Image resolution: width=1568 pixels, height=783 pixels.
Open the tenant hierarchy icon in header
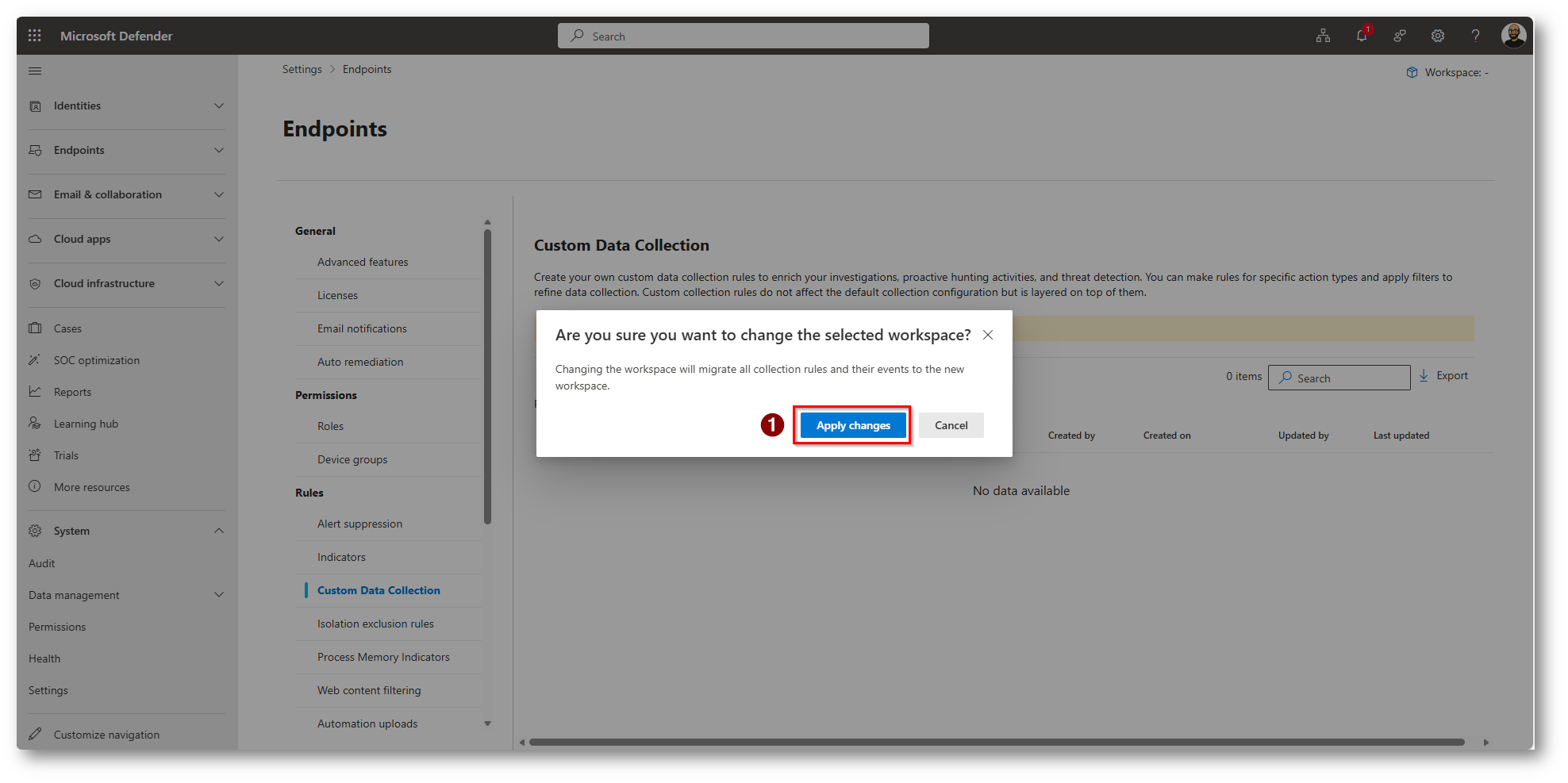click(1324, 36)
